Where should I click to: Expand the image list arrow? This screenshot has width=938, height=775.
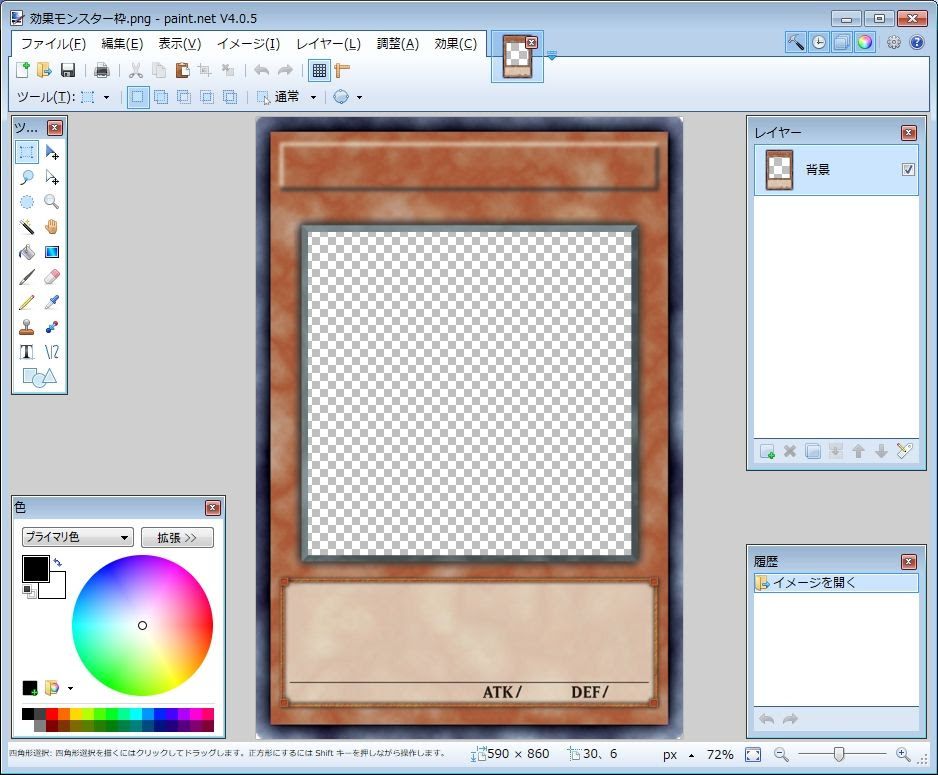tap(552, 56)
